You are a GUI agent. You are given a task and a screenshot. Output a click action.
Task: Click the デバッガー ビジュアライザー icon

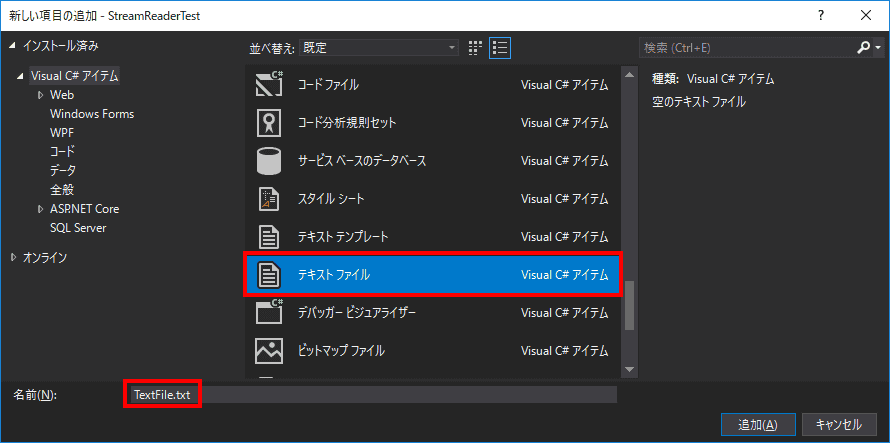click(269, 312)
